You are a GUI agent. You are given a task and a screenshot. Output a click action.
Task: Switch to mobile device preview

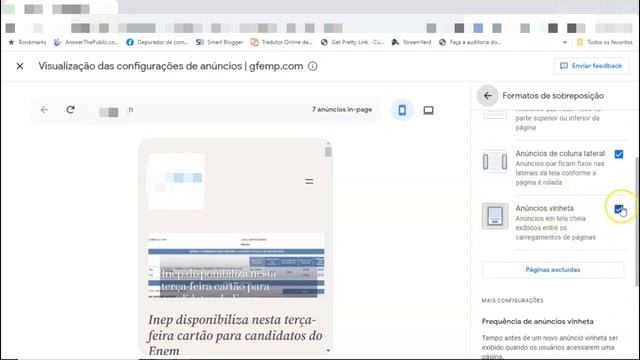pyautogui.click(x=402, y=110)
